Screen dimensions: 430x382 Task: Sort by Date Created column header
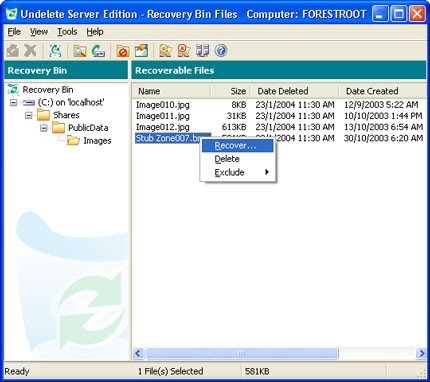383,91
